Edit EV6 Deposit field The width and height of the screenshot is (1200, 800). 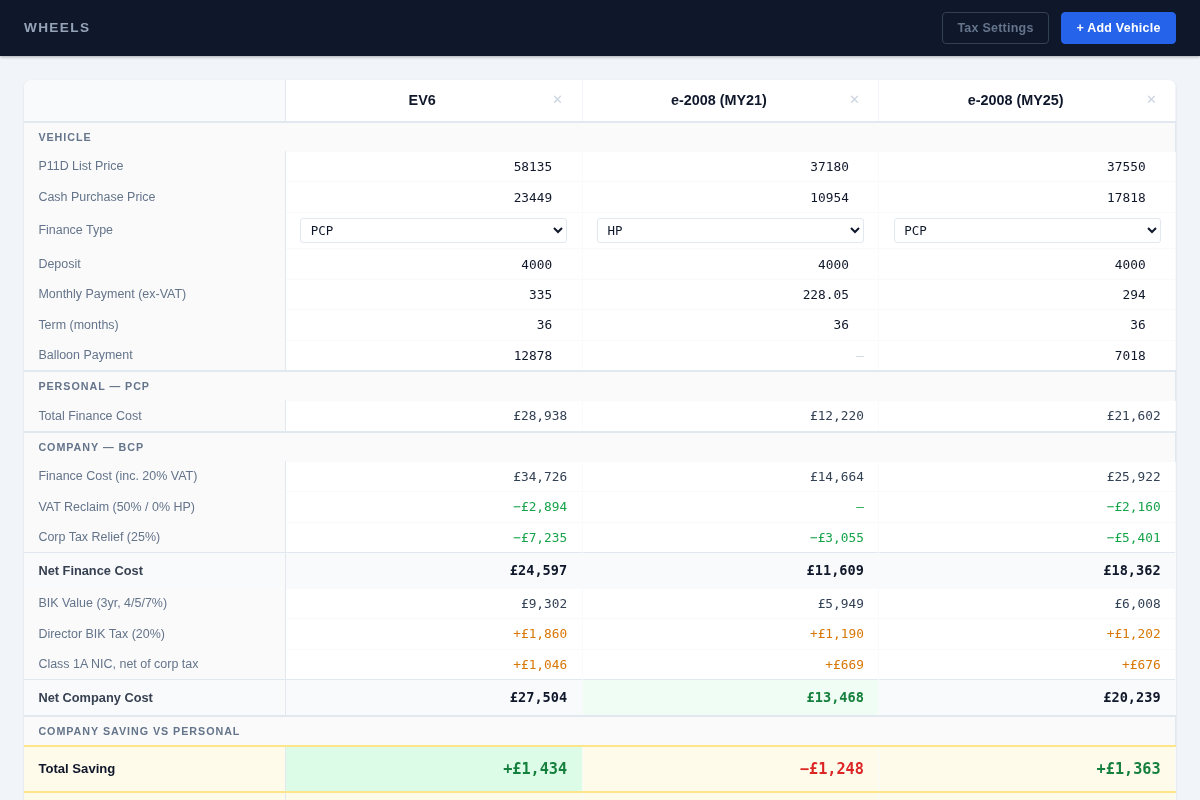[x=433, y=264]
